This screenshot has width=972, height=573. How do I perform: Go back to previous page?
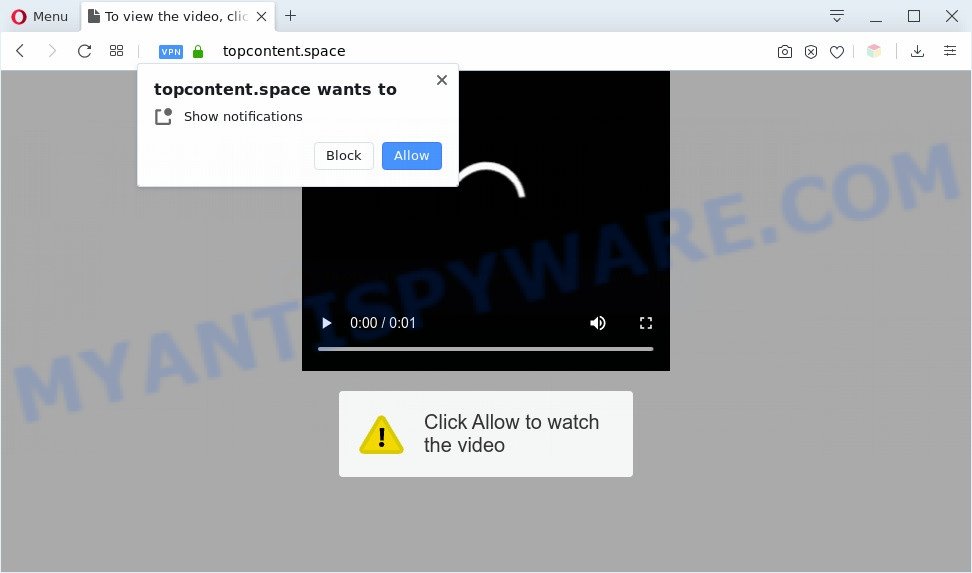coord(20,51)
